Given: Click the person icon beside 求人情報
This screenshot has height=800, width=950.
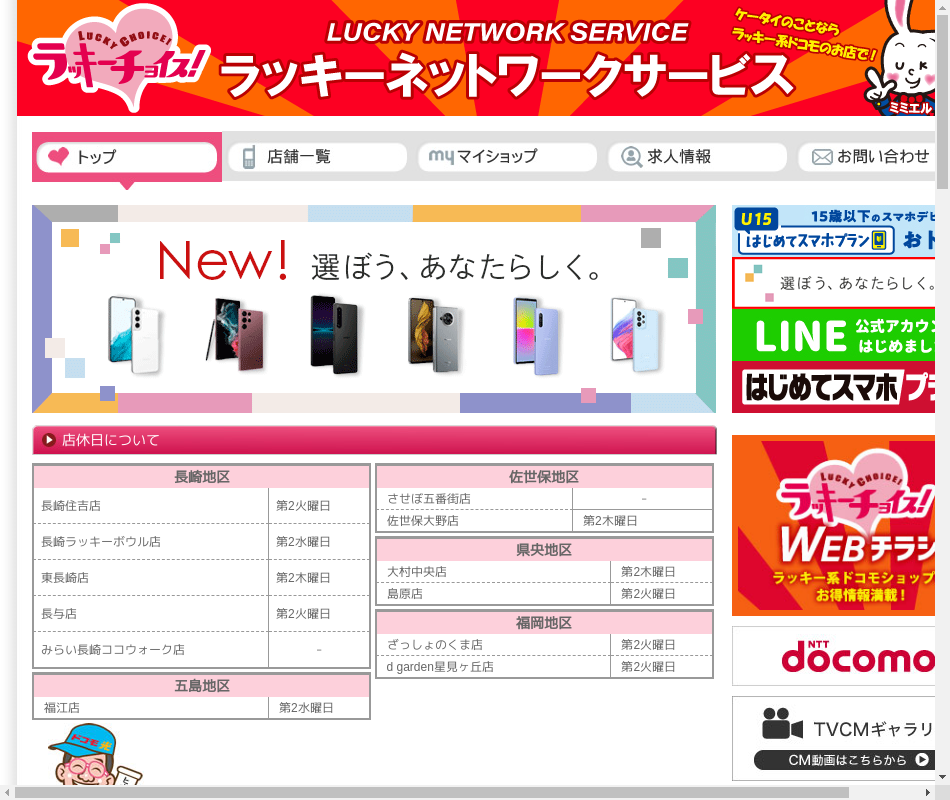Looking at the screenshot, I should click(631, 157).
